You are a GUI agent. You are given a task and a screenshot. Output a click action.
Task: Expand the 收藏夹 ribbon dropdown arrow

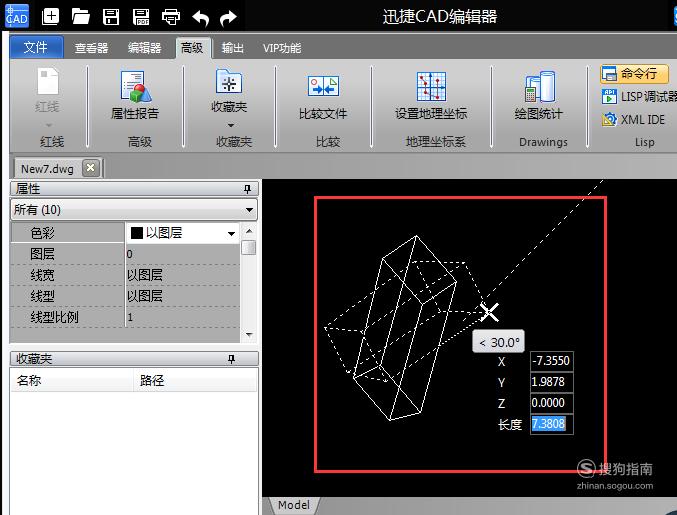point(231,125)
